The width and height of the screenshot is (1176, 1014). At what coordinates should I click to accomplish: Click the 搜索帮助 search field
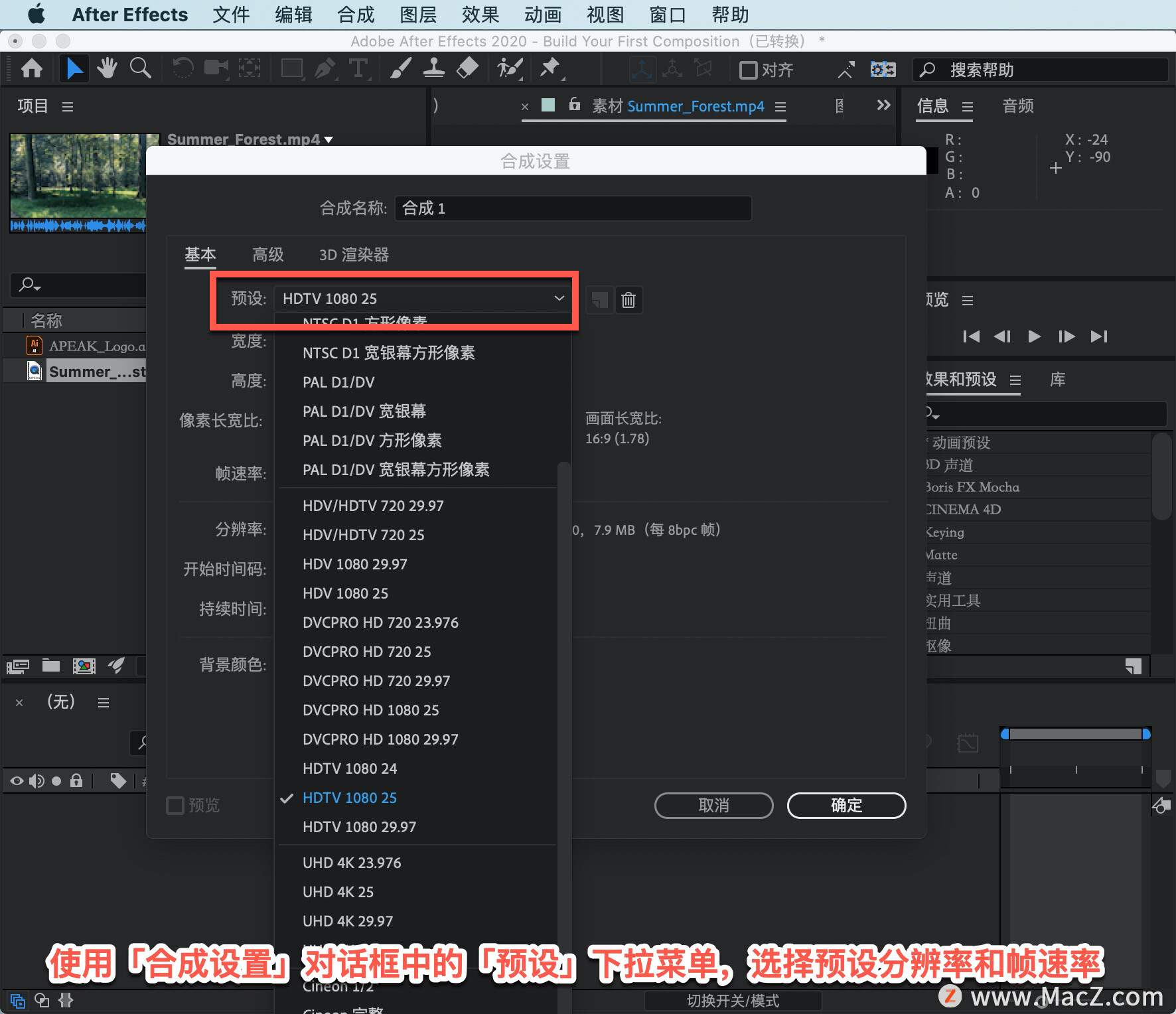[x=1040, y=70]
